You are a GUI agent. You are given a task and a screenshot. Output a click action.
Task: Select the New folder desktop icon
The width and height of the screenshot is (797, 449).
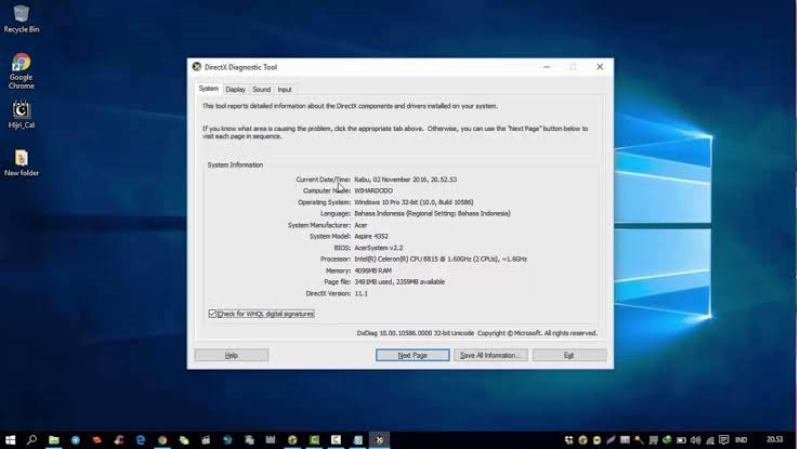tap(21, 163)
